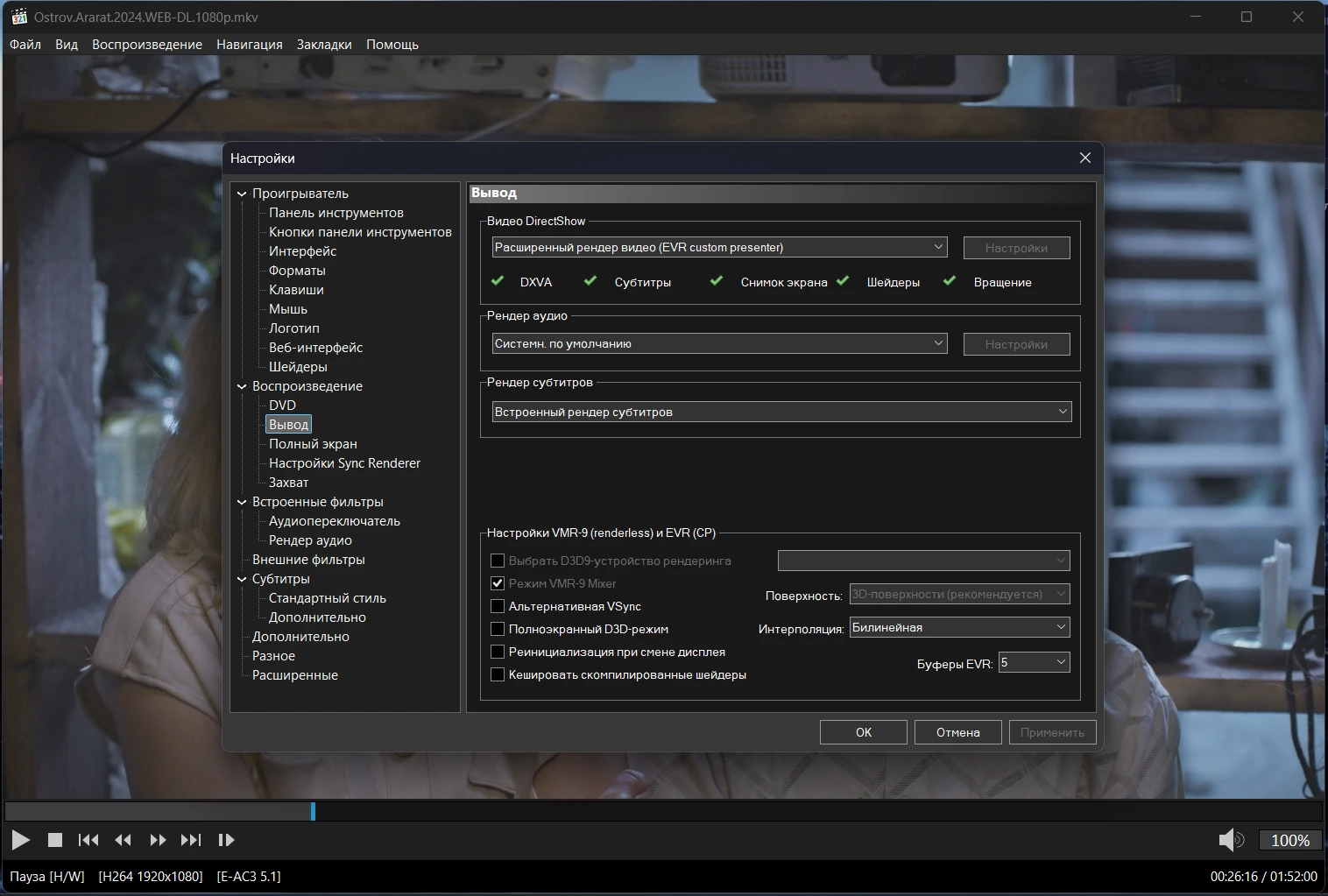
Task: Select Полный экран in settings tree
Action: (x=313, y=444)
